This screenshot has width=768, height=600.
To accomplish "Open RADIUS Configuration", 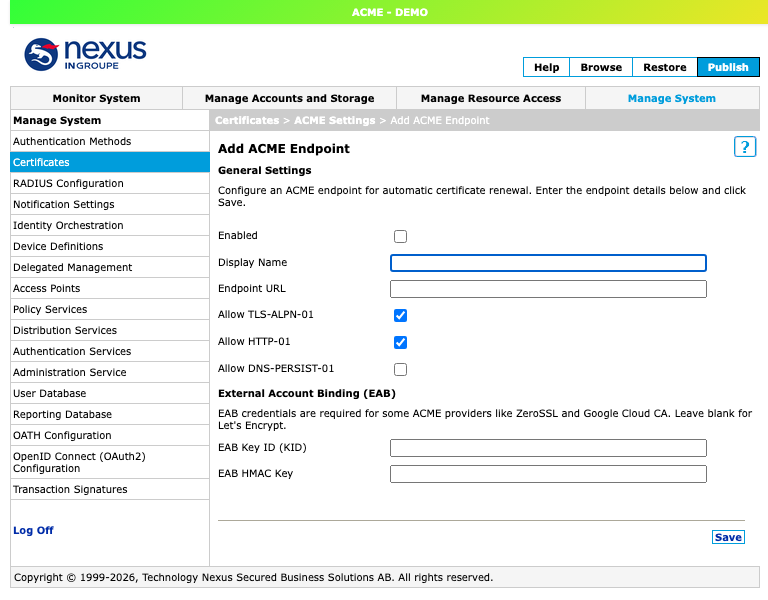I will coord(110,183).
